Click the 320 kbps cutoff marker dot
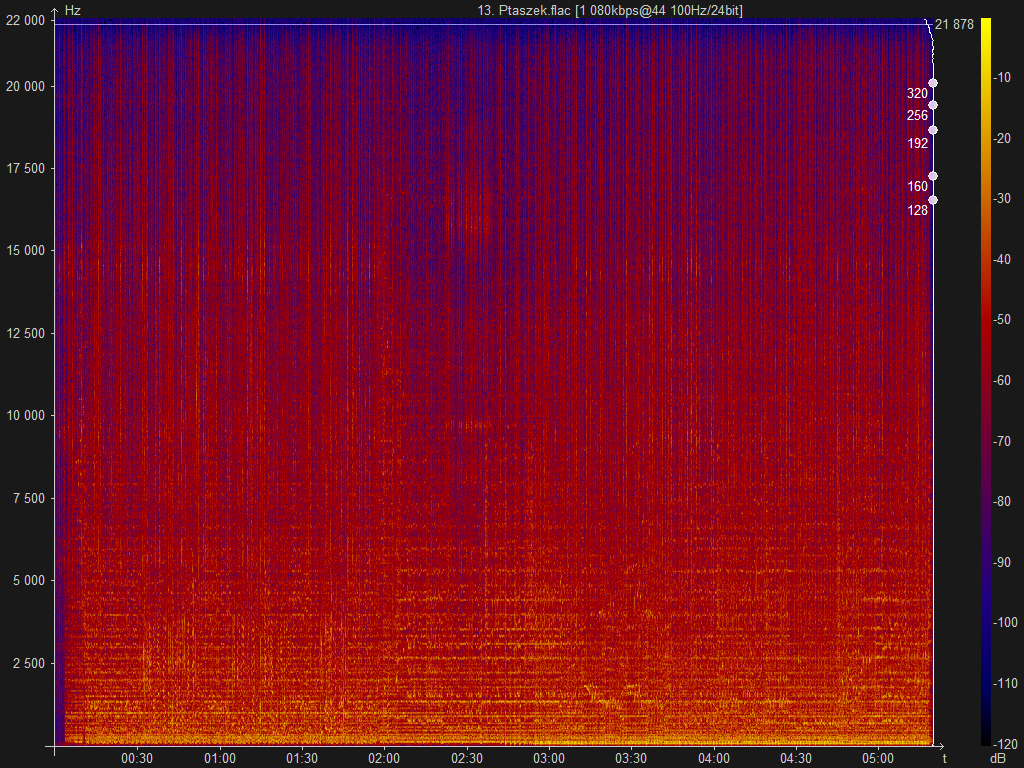This screenshot has height=768, width=1024. coord(933,83)
